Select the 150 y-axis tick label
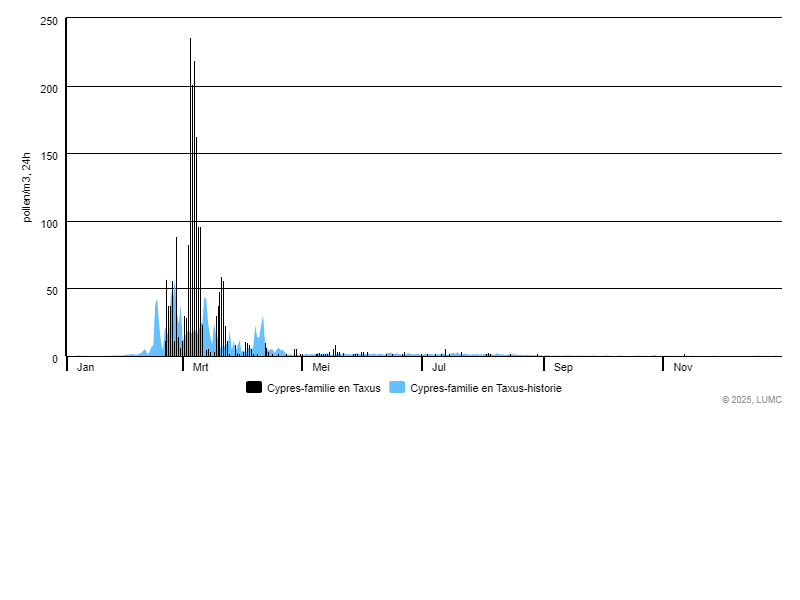Image resolution: width=800 pixels, height=600 pixels. [x=49, y=155]
